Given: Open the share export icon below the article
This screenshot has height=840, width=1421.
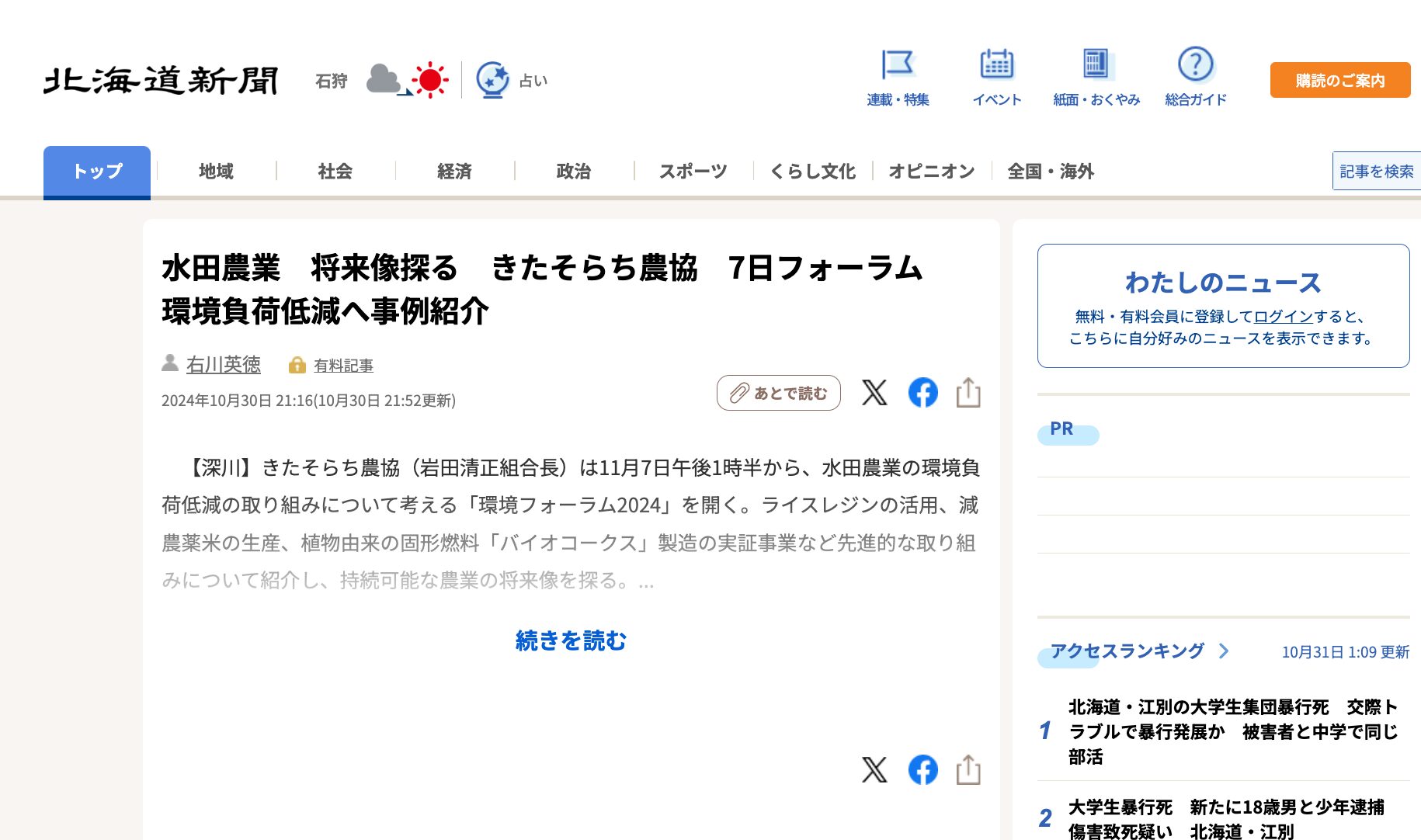Looking at the screenshot, I should coord(968,771).
